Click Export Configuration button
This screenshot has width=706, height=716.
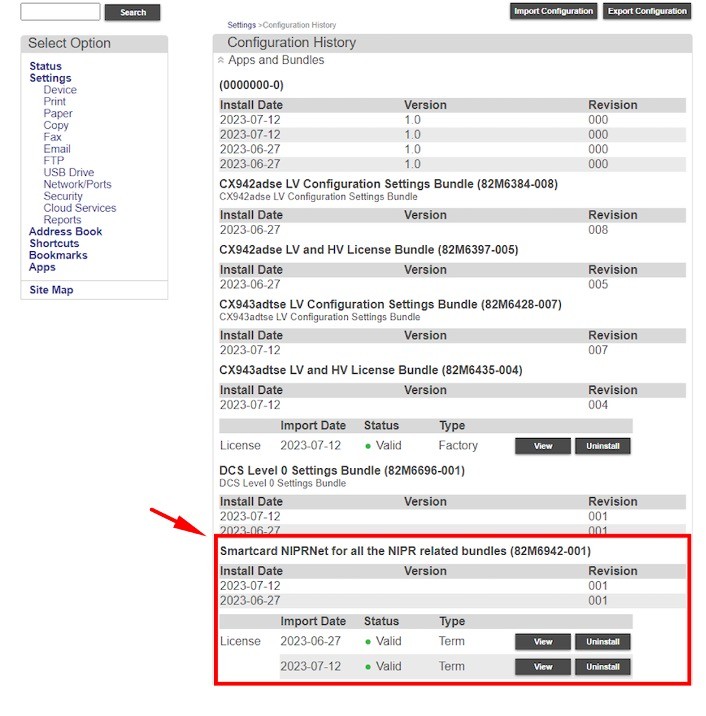[x=647, y=11]
